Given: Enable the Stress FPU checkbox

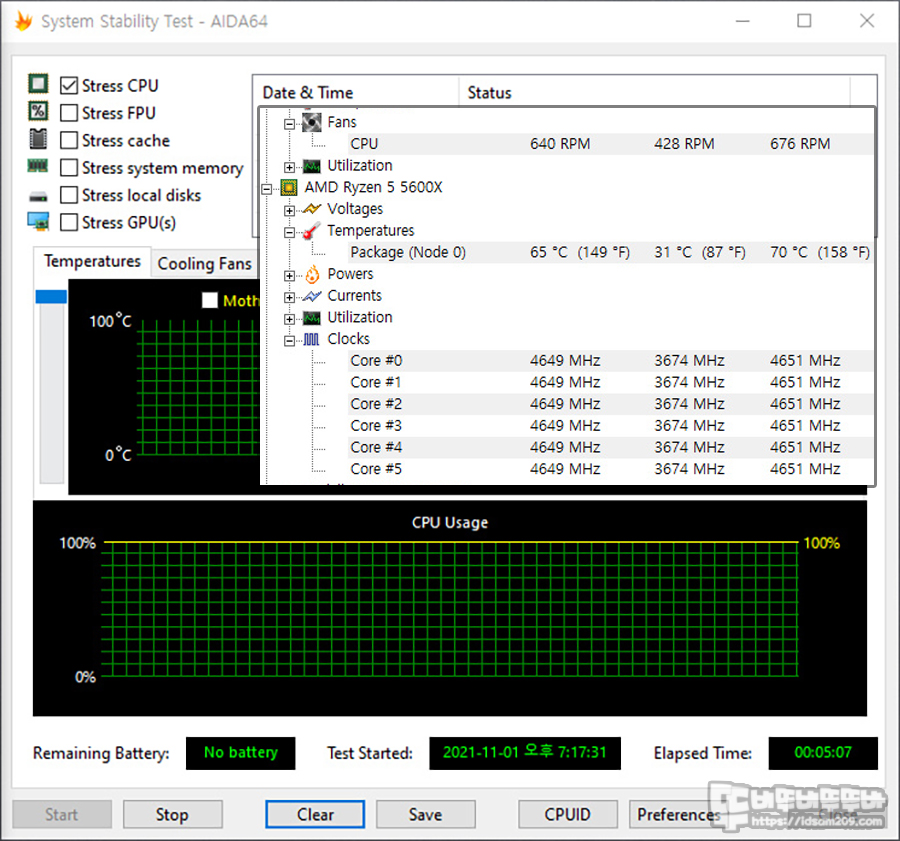Looking at the screenshot, I should click(x=69, y=113).
